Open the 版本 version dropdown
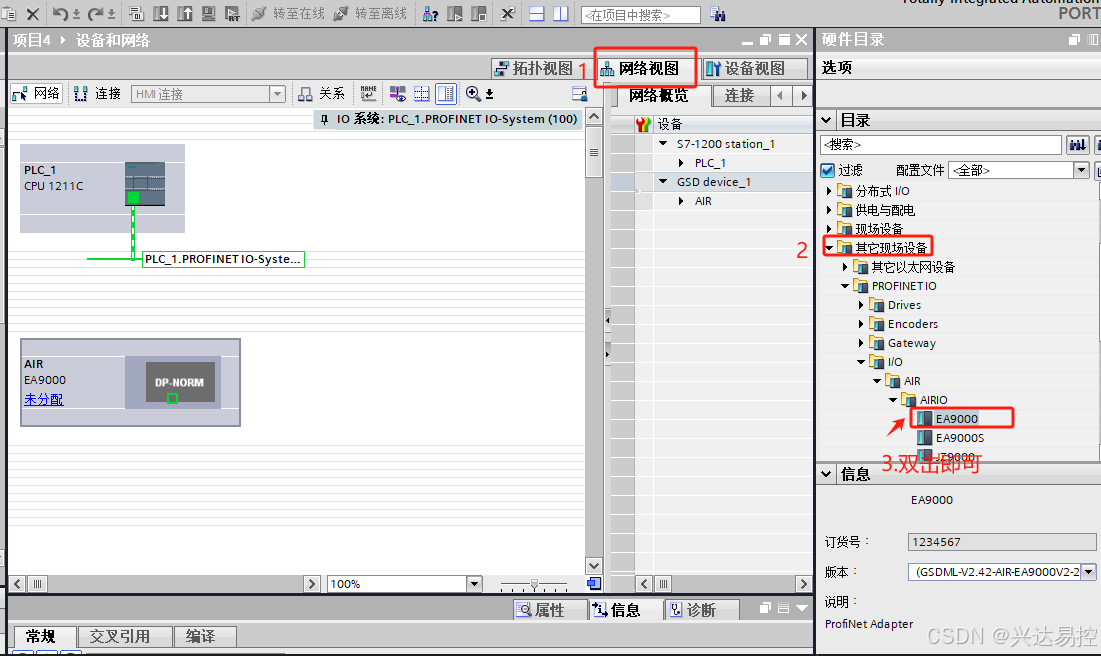This screenshot has height=656, width=1101. point(1088,572)
